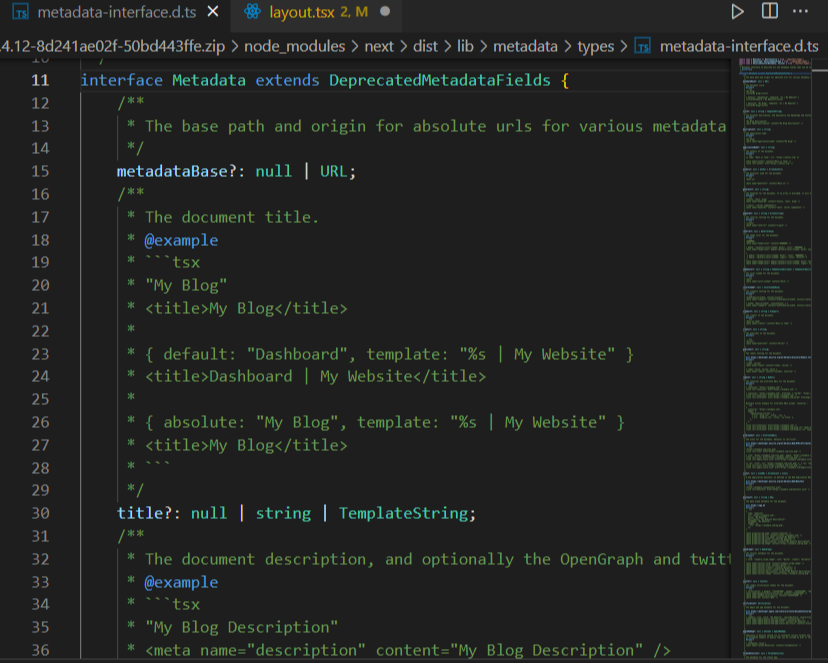Click the 'next' breadcrumb segment
828x663 pixels.
[379, 46]
